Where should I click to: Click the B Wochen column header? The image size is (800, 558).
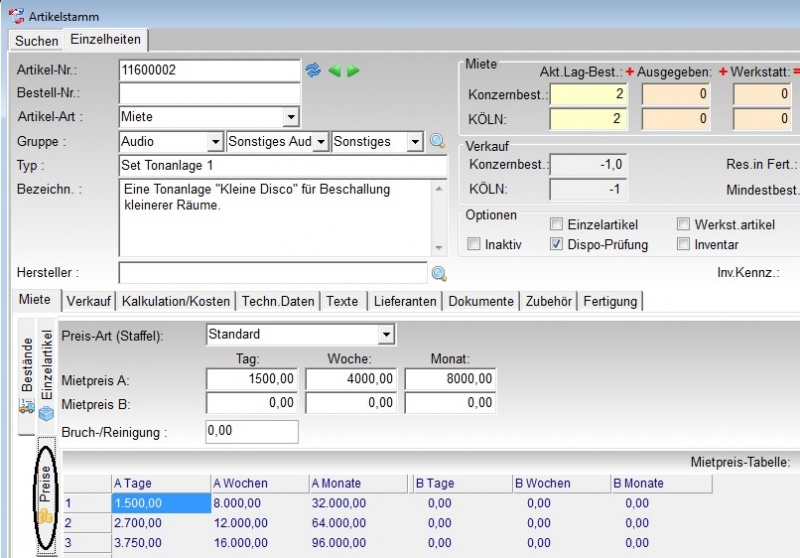pos(561,484)
